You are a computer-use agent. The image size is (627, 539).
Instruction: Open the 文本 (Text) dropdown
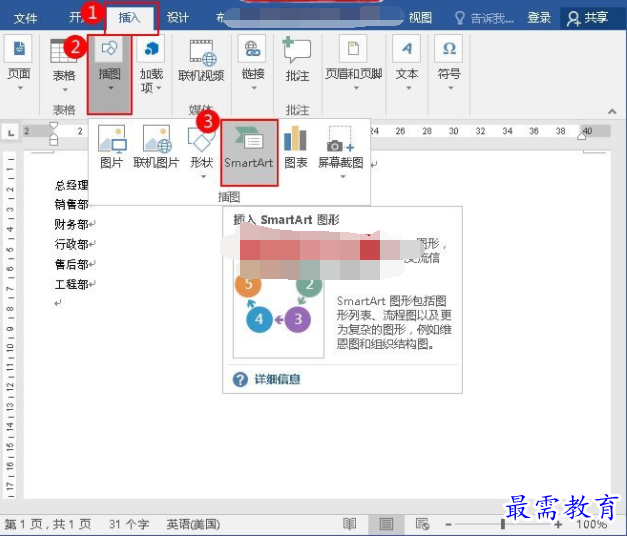[407, 63]
